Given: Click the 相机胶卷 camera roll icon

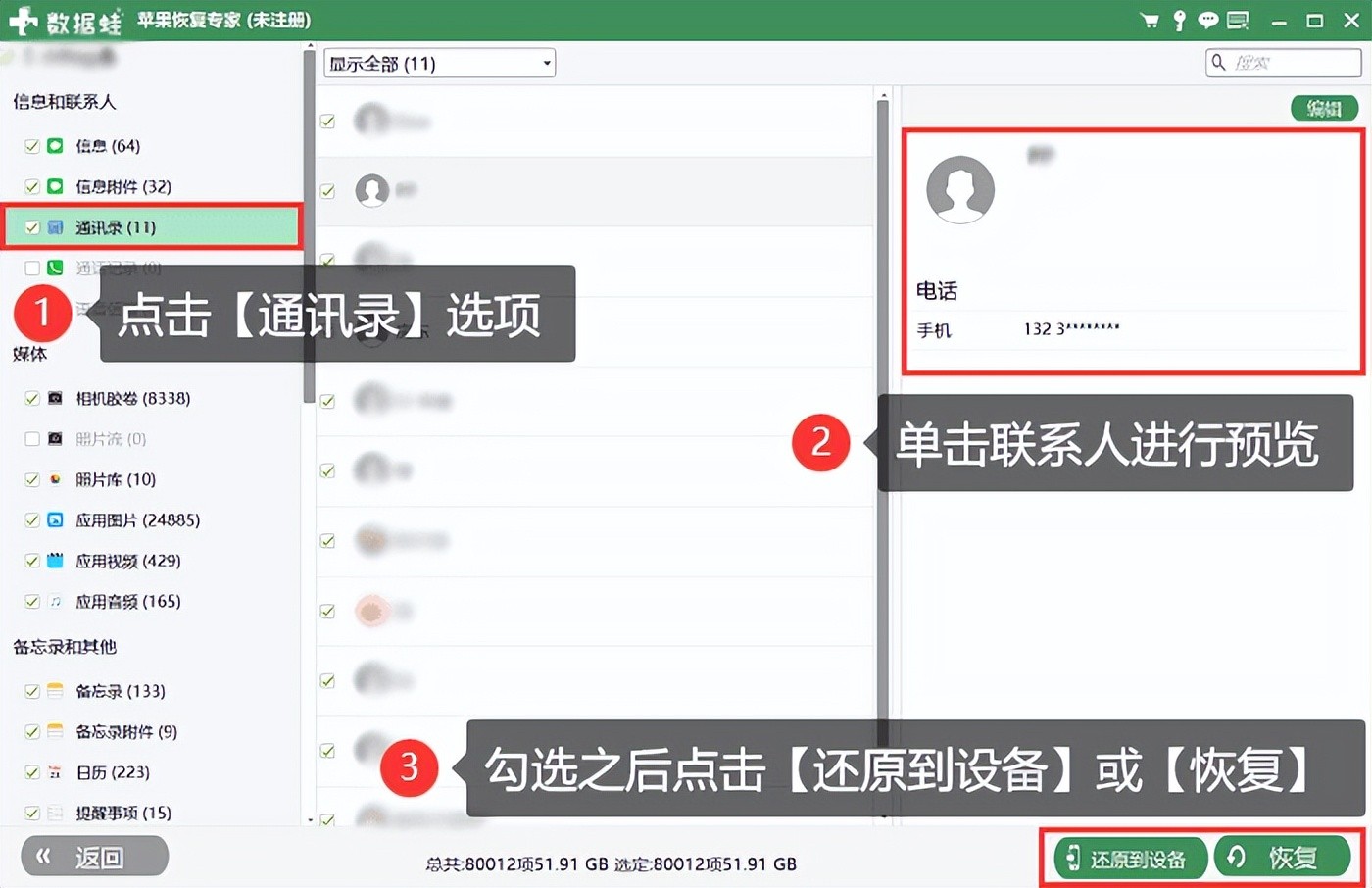Looking at the screenshot, I should (x=56, y=398).
